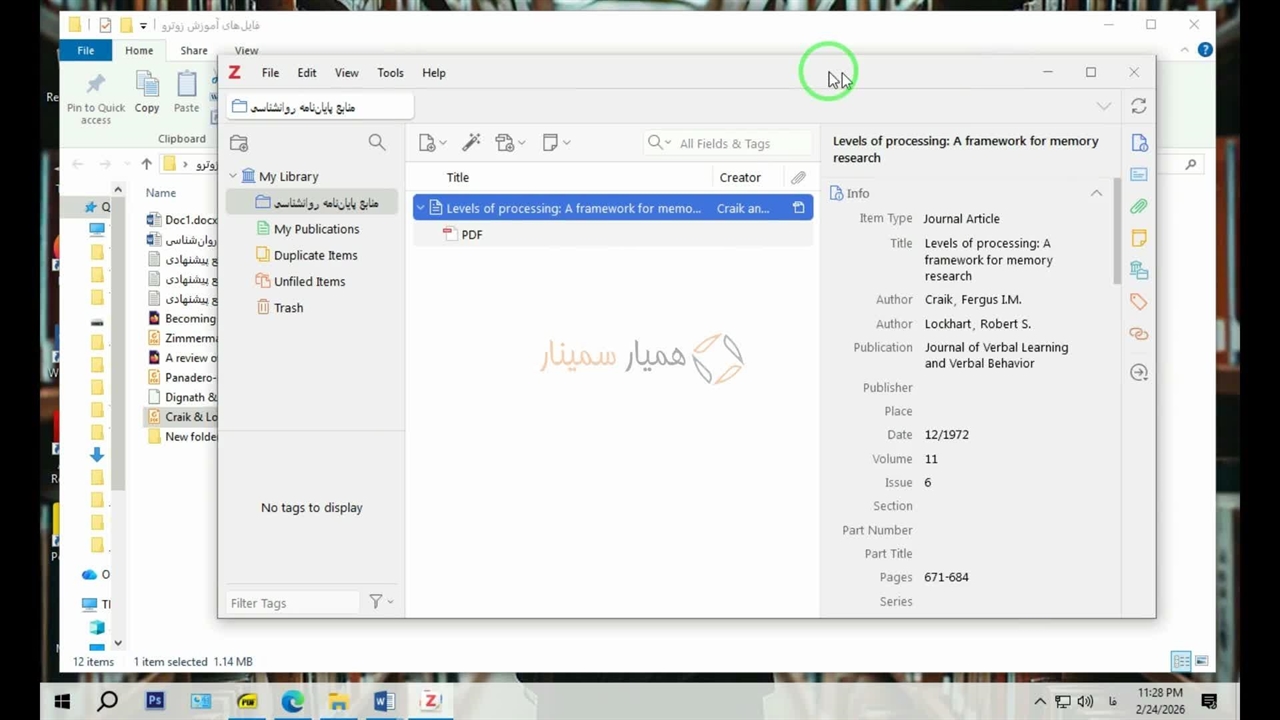
Task: Click the Zotero Z logo in menu bar
Action: tap(234, 72)
